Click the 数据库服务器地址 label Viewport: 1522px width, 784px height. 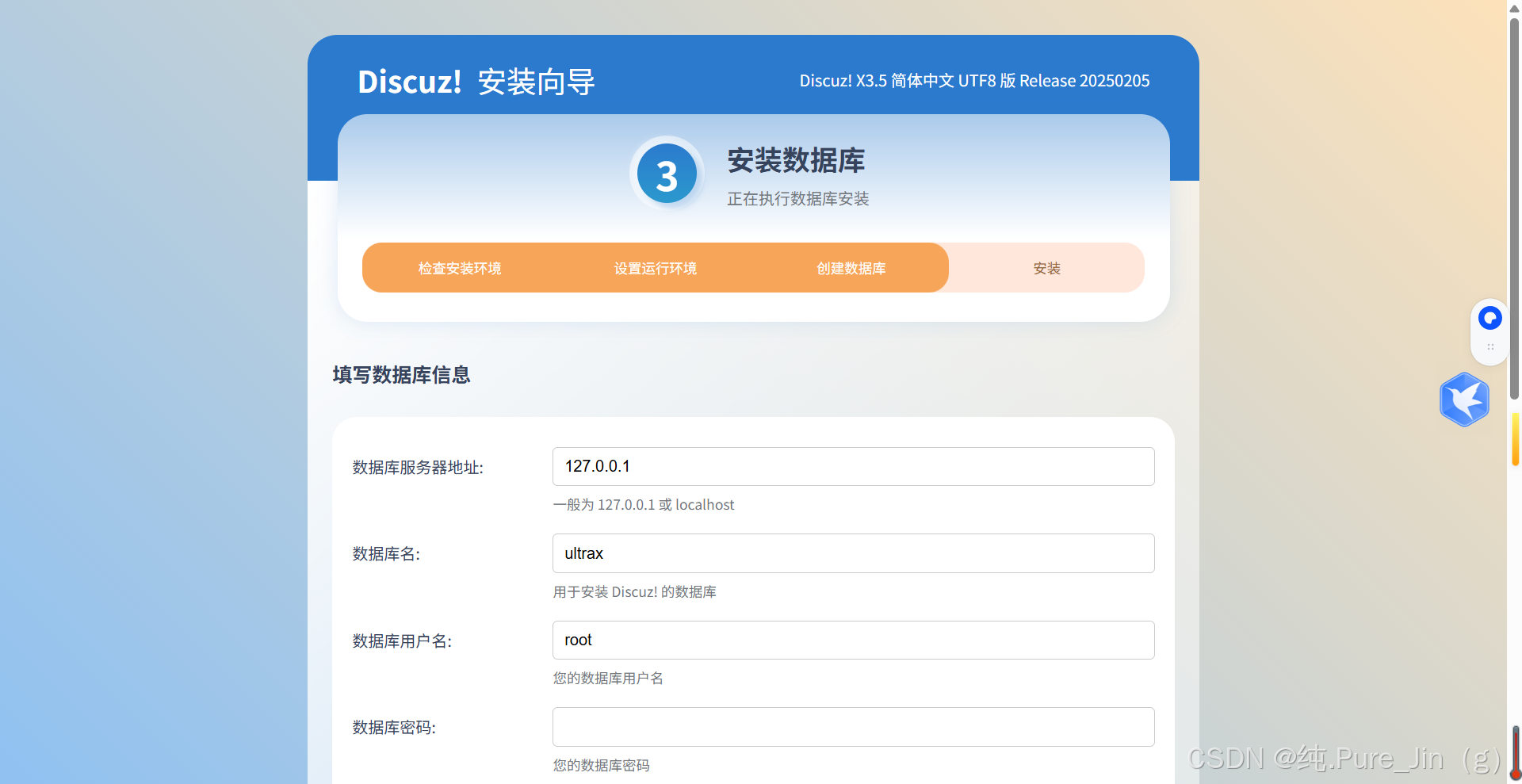(418, 468)
